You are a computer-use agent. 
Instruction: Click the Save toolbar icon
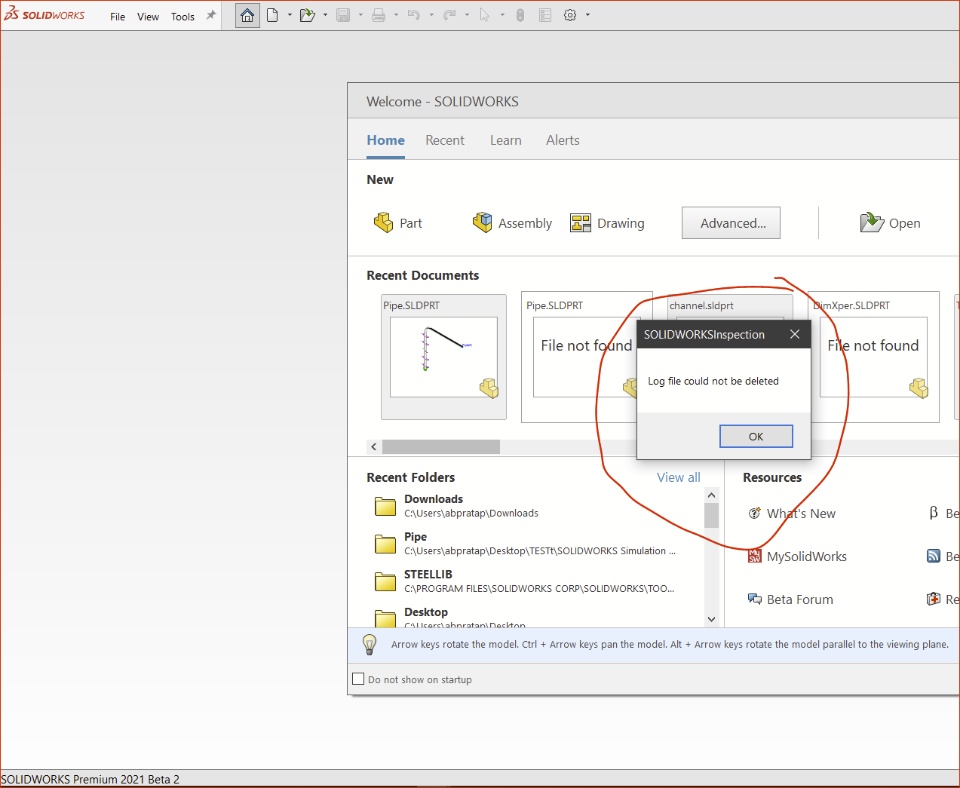click(x=343, y=15)
